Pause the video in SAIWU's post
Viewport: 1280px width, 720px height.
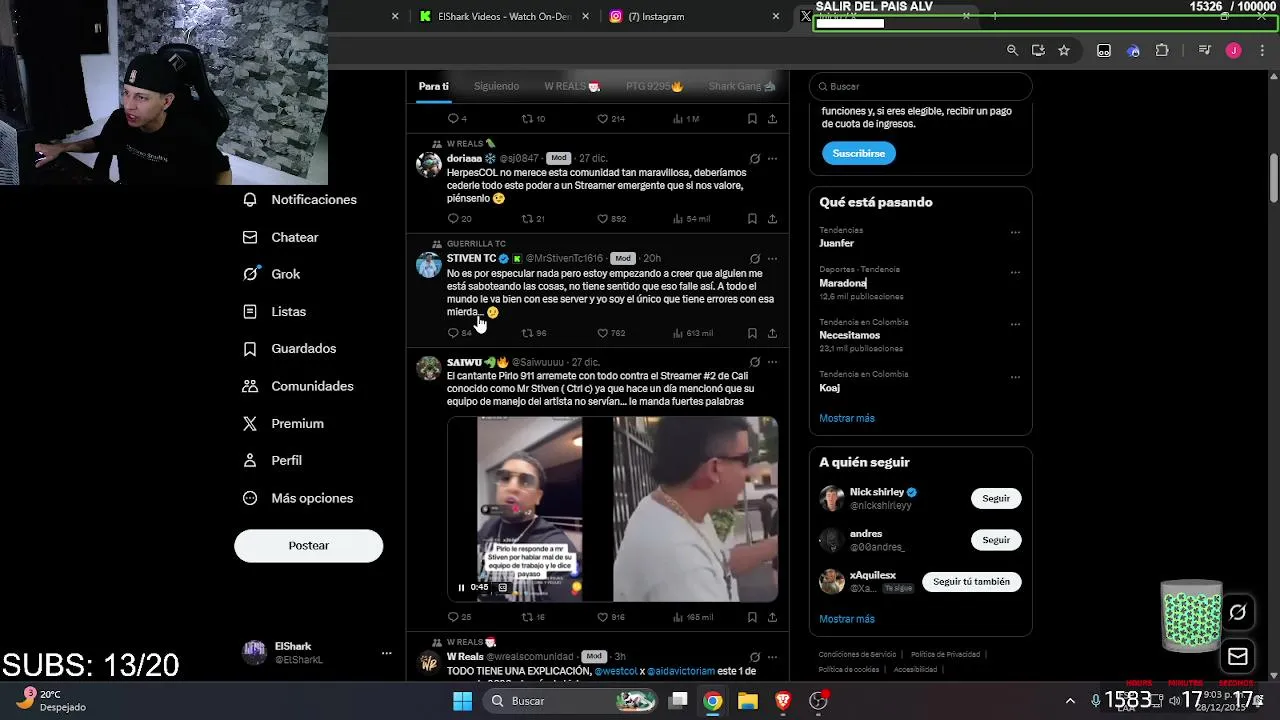461,588
